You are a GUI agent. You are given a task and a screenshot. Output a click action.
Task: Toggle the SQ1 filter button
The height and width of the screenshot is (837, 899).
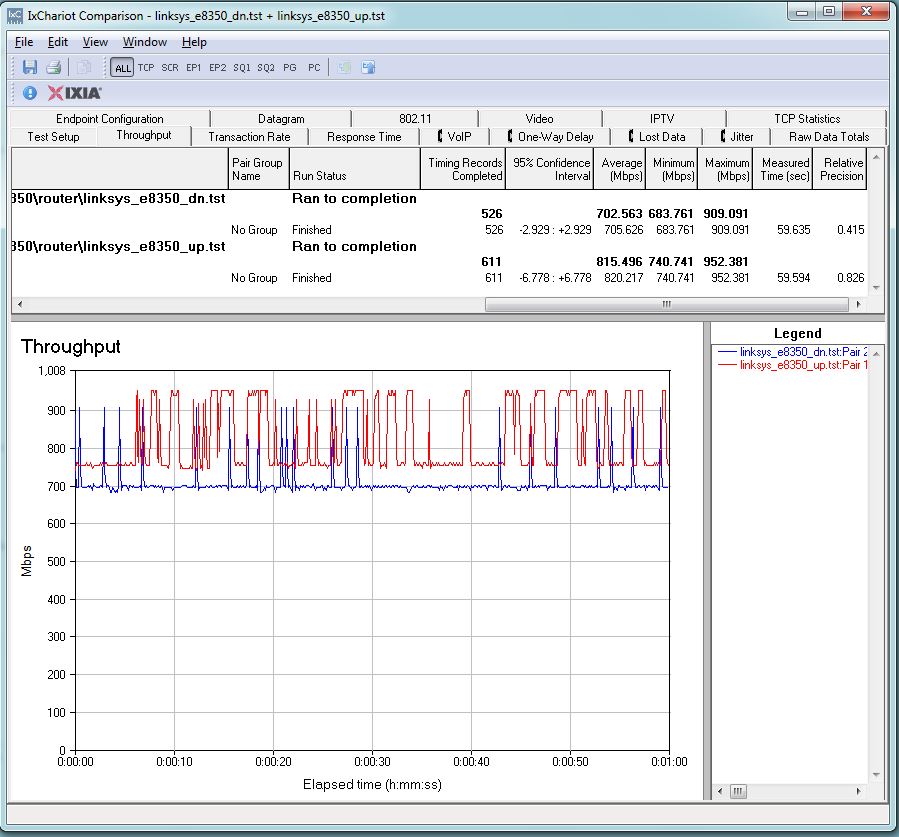pyautogui.click(x=241, y=68)
